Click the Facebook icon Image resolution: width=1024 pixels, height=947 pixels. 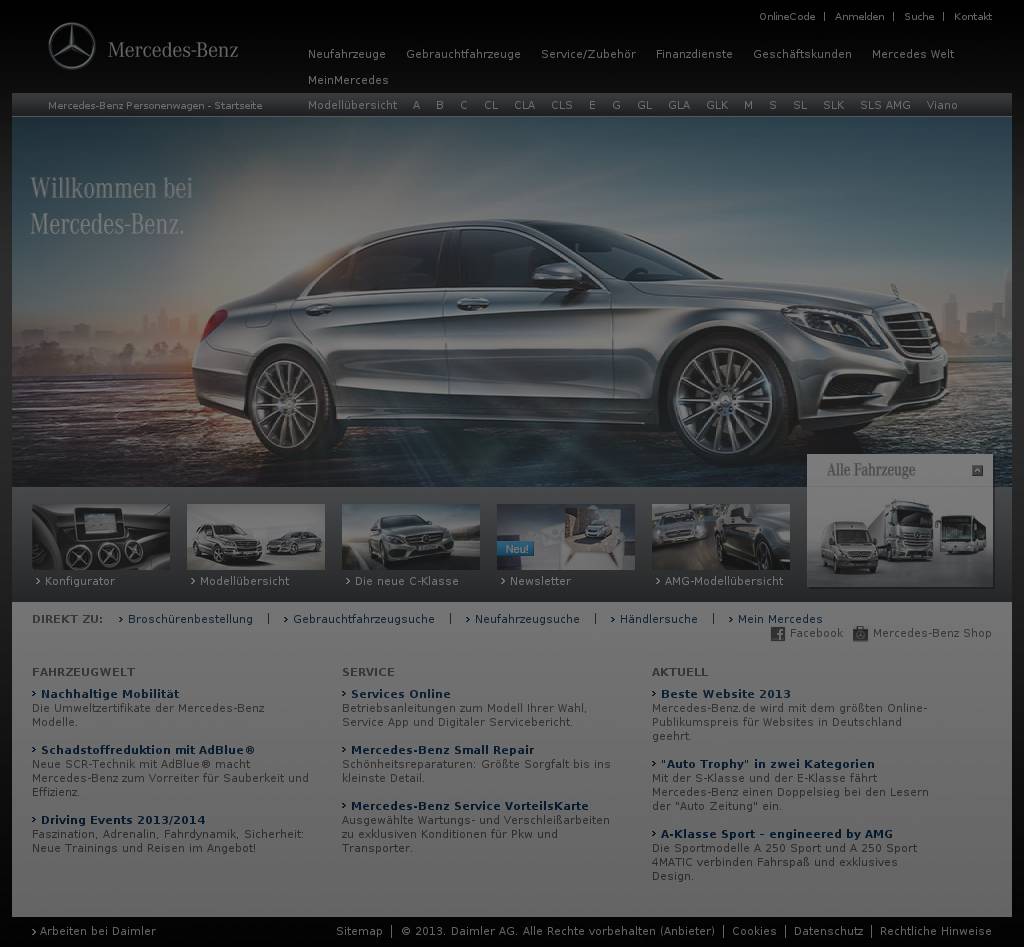778,634
